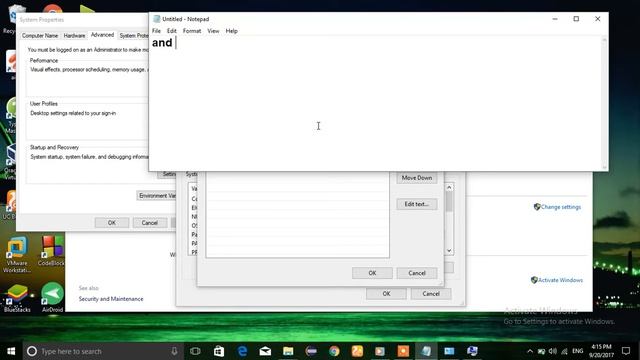Open the Security and Maintenance link
This screenshot has width=640, height=360.
tap(111, 299)
